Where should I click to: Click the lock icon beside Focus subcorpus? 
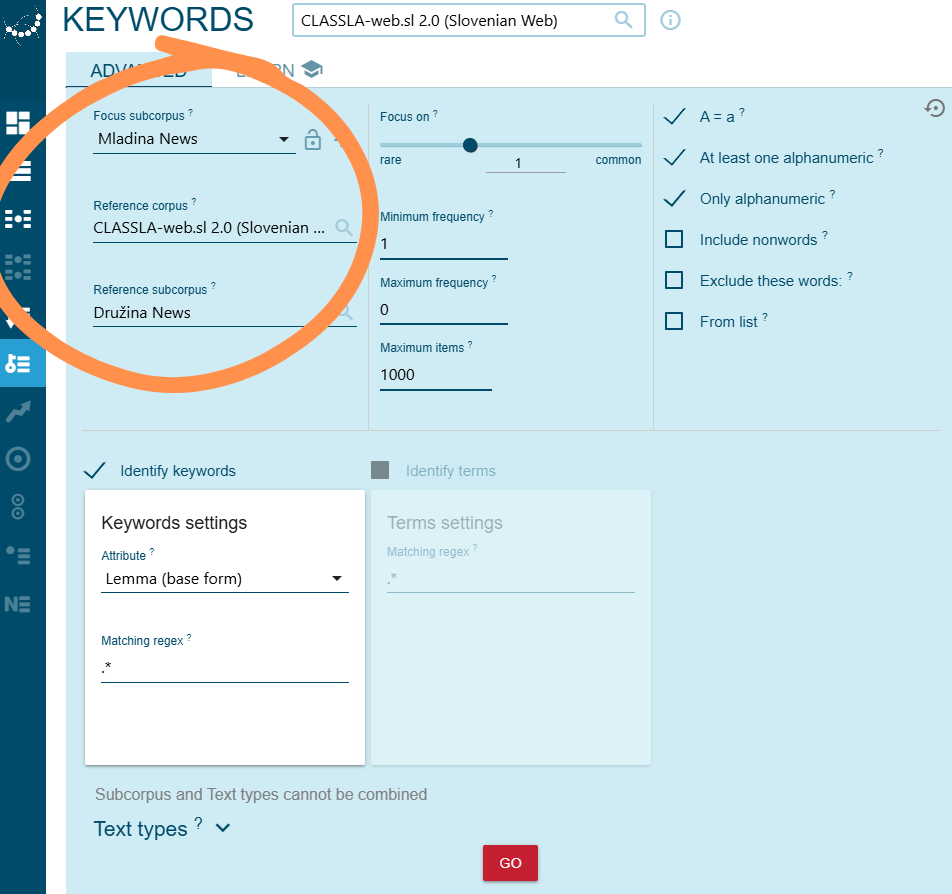pyautogui.click(x=313, y=140)
